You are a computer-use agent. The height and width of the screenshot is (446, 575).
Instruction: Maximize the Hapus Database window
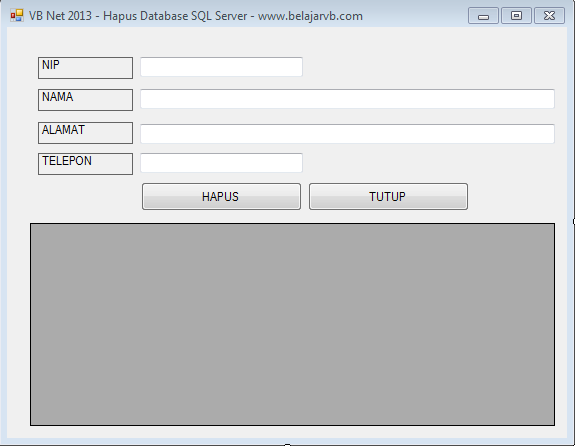516,16
